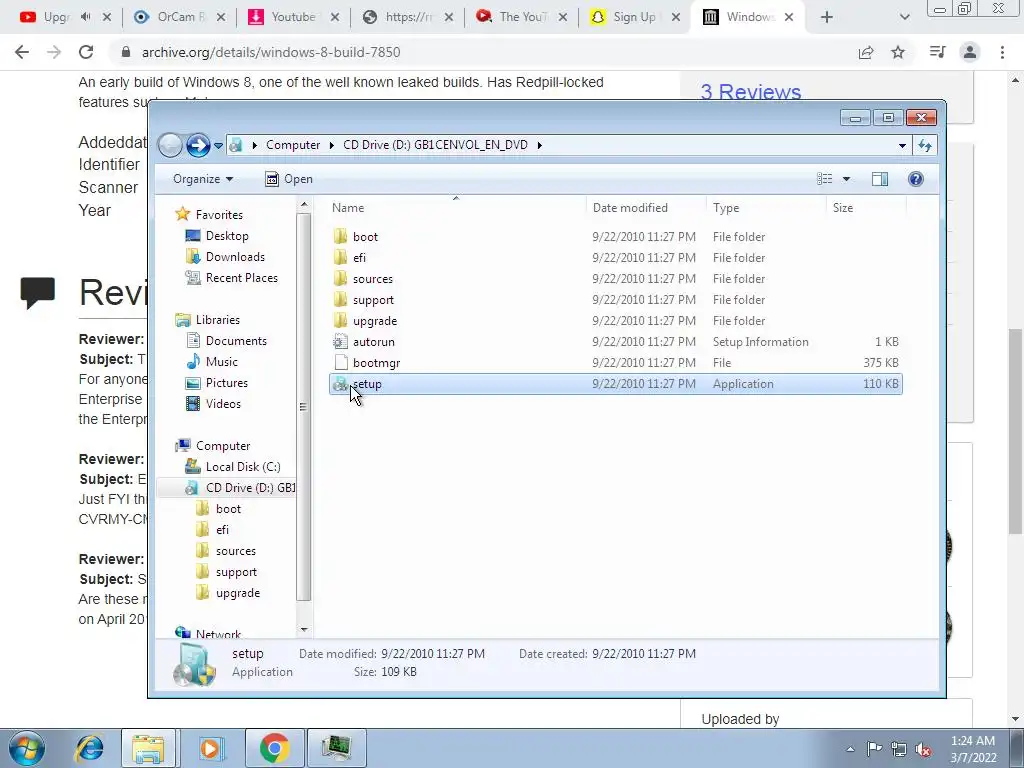1024x768 pixels.
Task: Select the efi folder in file list
Action: pyautogui.click(x=616, y=257)
